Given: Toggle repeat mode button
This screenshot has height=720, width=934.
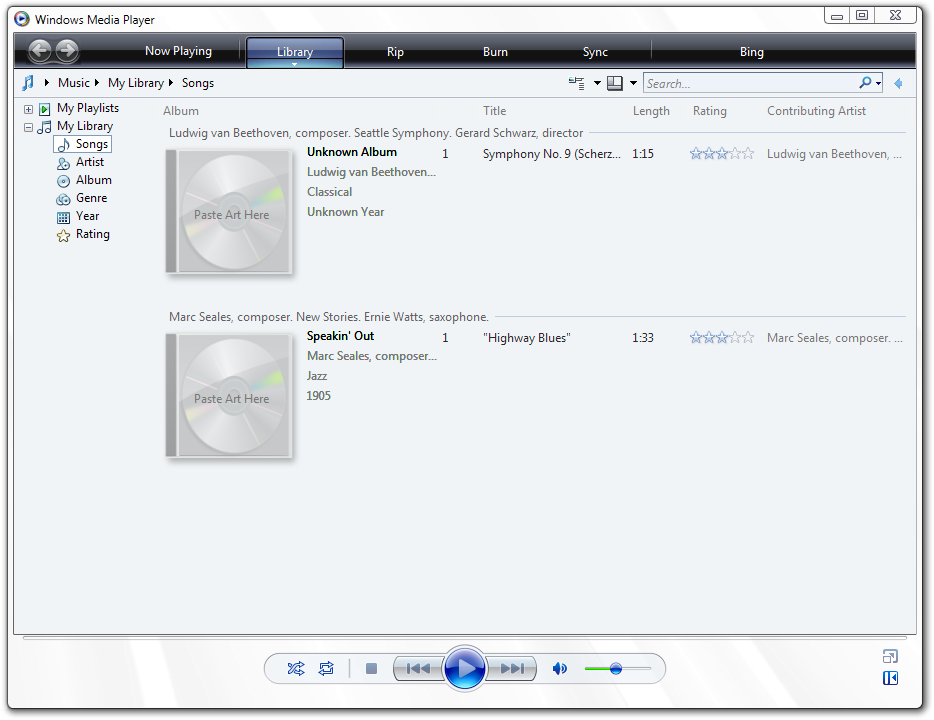Looking at the screenshot, I should coord(326,669).
